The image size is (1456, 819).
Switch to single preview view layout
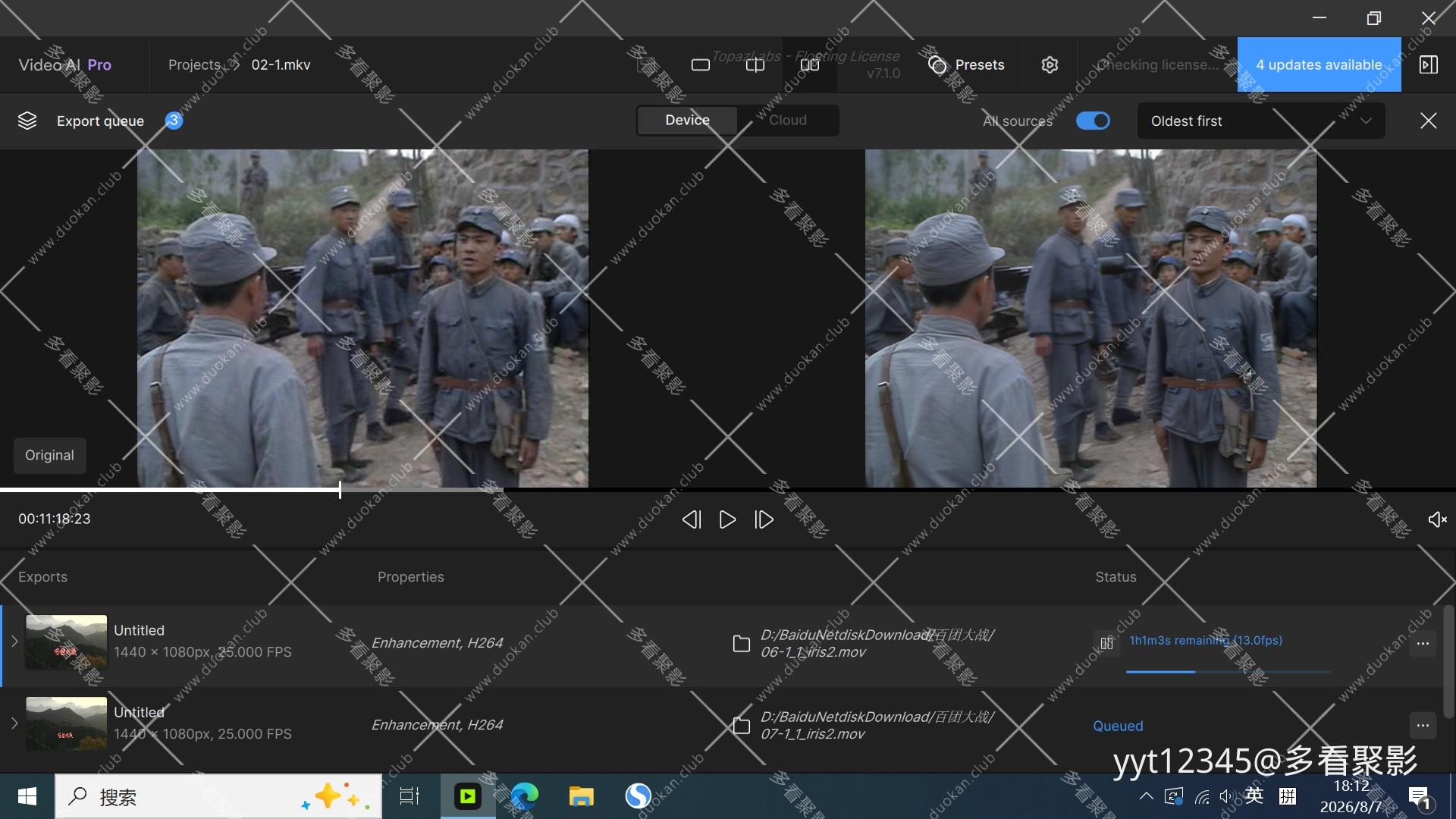[x=701, y=65]
